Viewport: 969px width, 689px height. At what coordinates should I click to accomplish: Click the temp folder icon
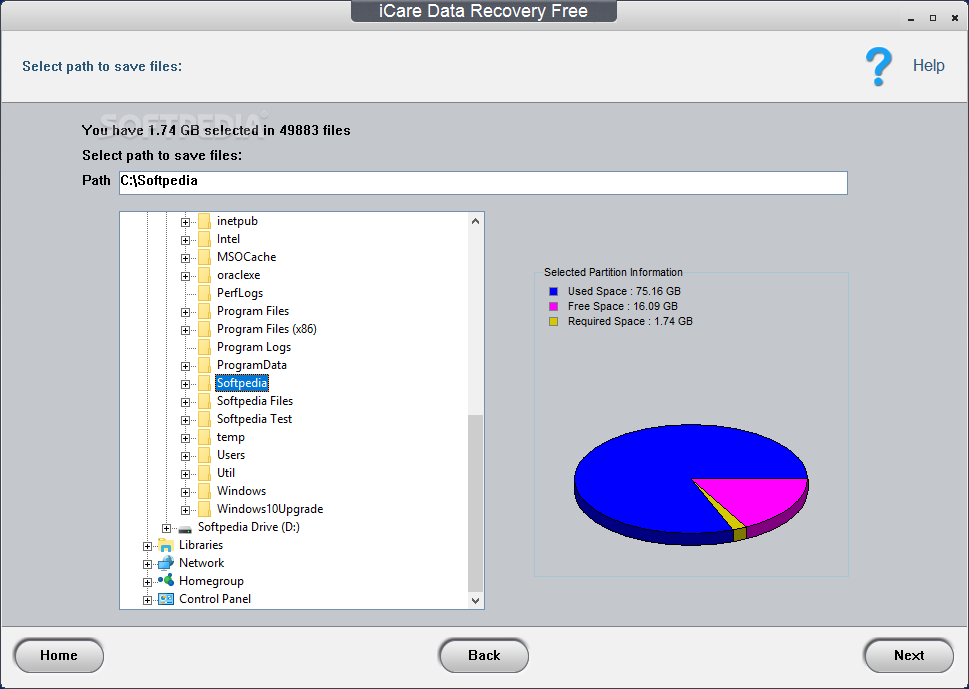click(204, 437)
